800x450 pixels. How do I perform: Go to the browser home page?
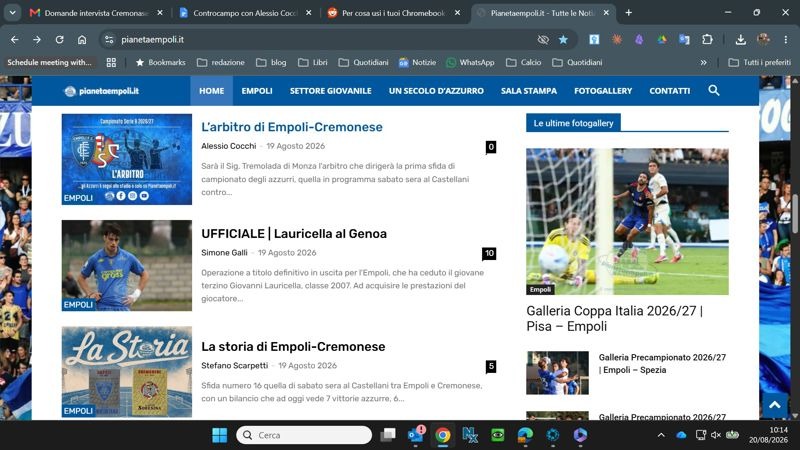(82, 39)
